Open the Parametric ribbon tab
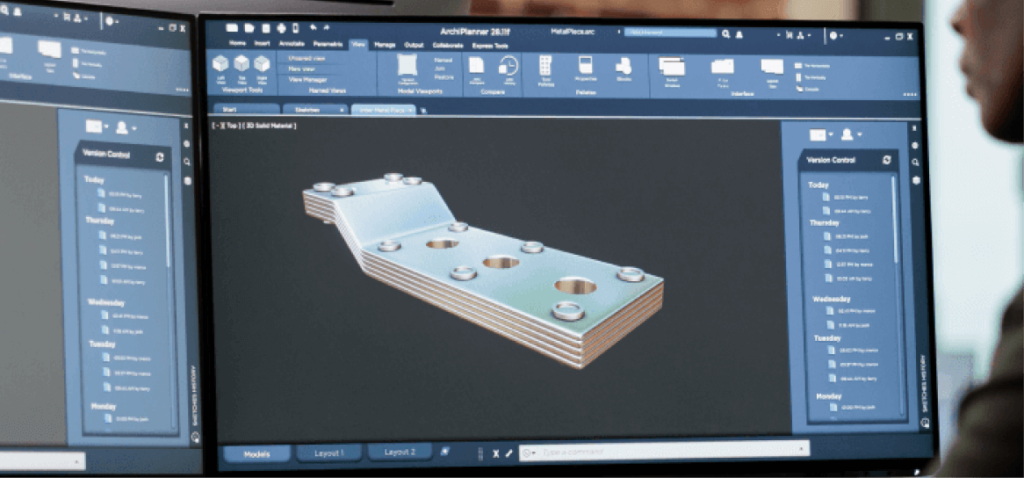The height and width of the screenshot is (478, 1024). [x=328, y=44]
